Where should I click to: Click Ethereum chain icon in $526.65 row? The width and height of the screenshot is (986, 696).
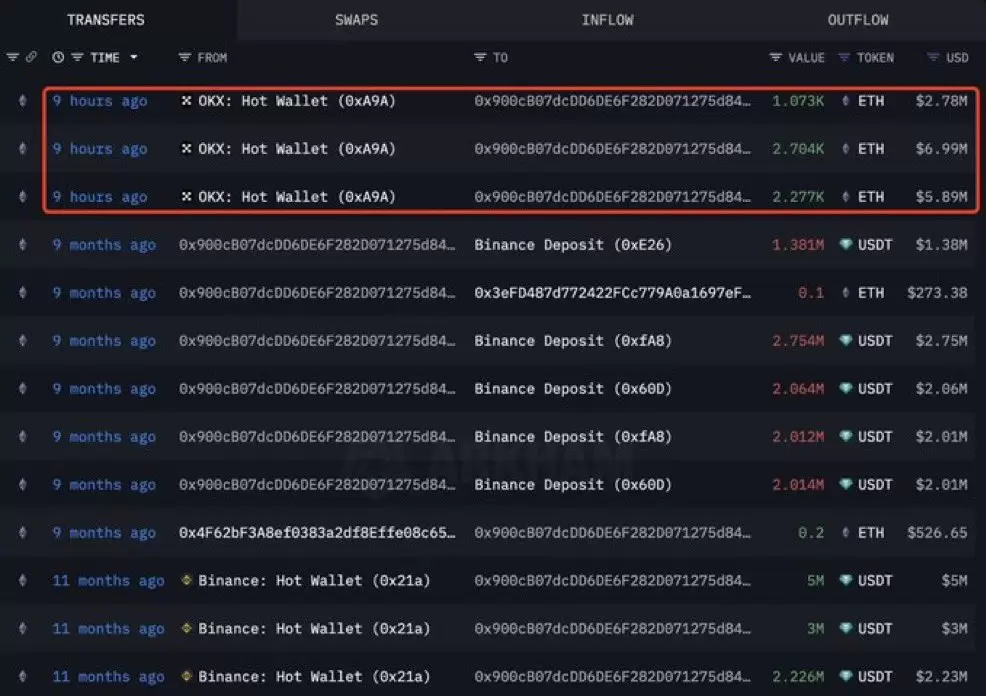(x=23, y=533)
